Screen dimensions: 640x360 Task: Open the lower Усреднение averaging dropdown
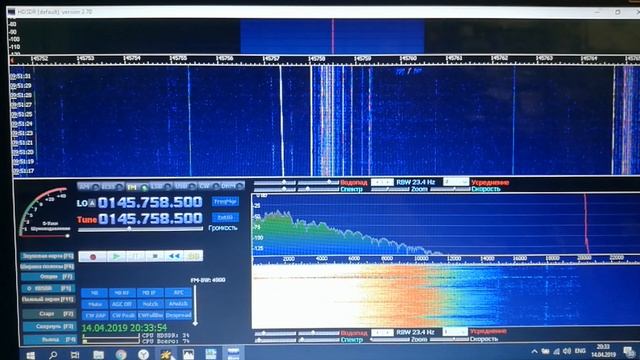[x=455, y=332]
